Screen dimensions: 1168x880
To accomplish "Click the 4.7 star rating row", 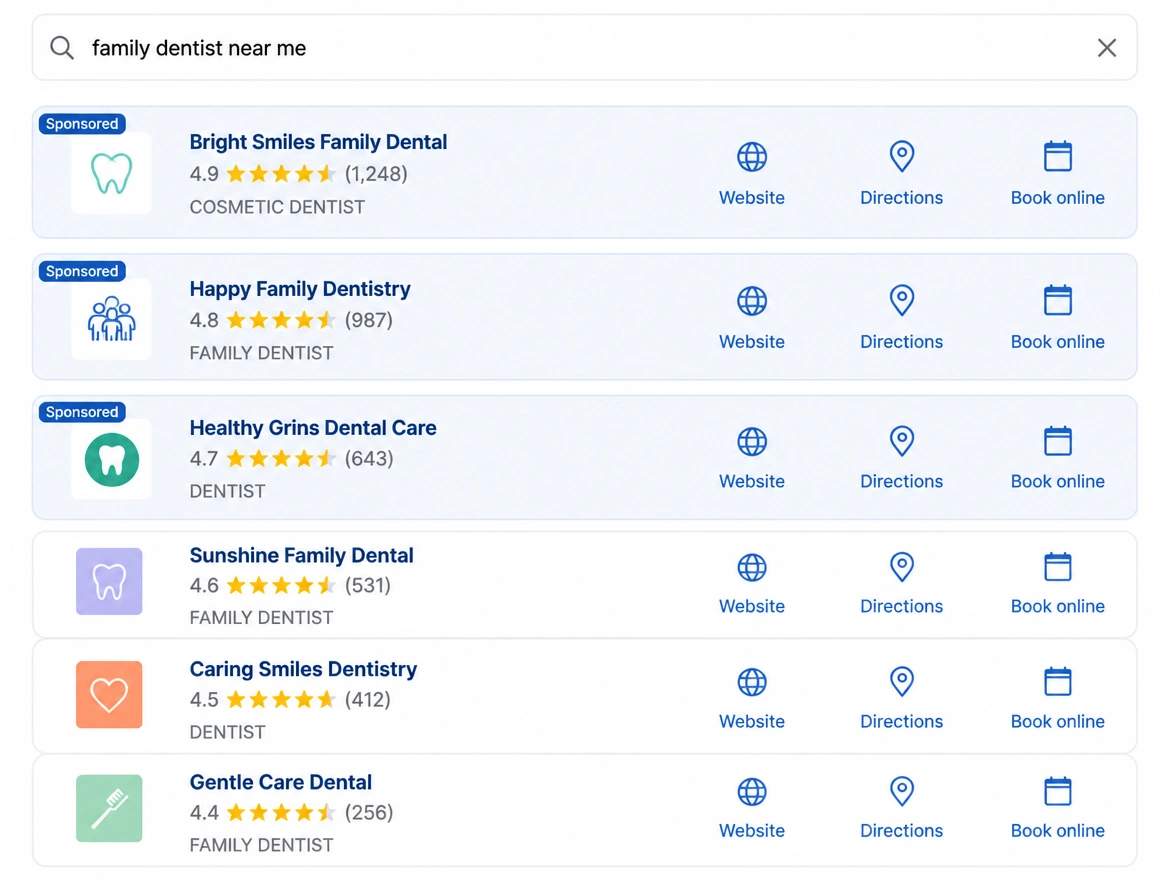I will [x=291, y=458].
